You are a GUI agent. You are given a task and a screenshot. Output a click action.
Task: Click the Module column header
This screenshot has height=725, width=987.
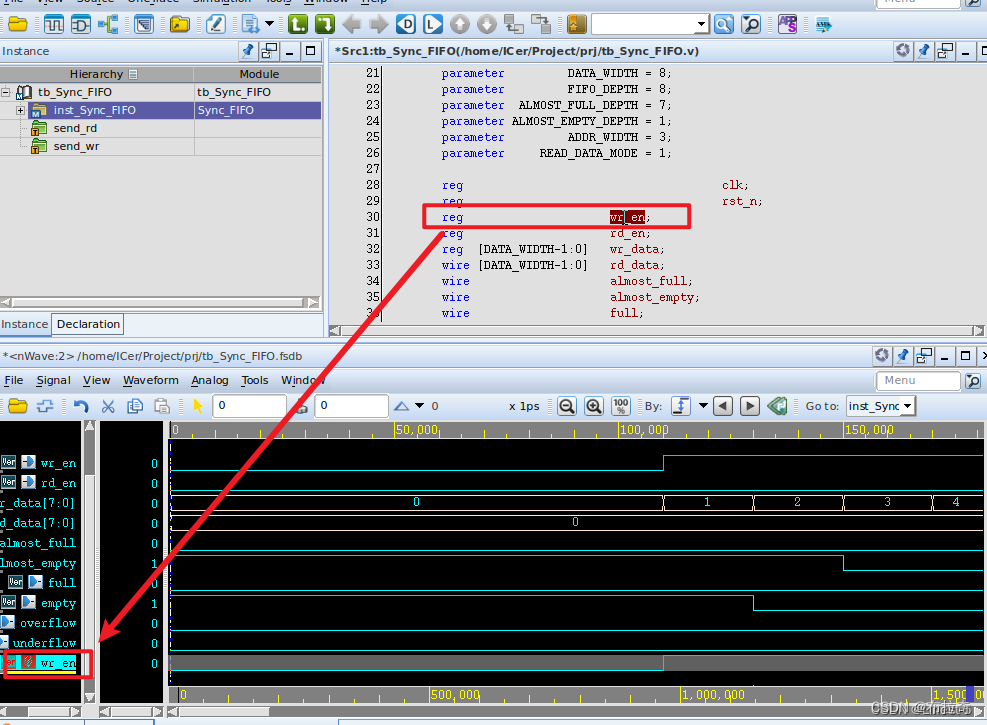click(259, 74)
